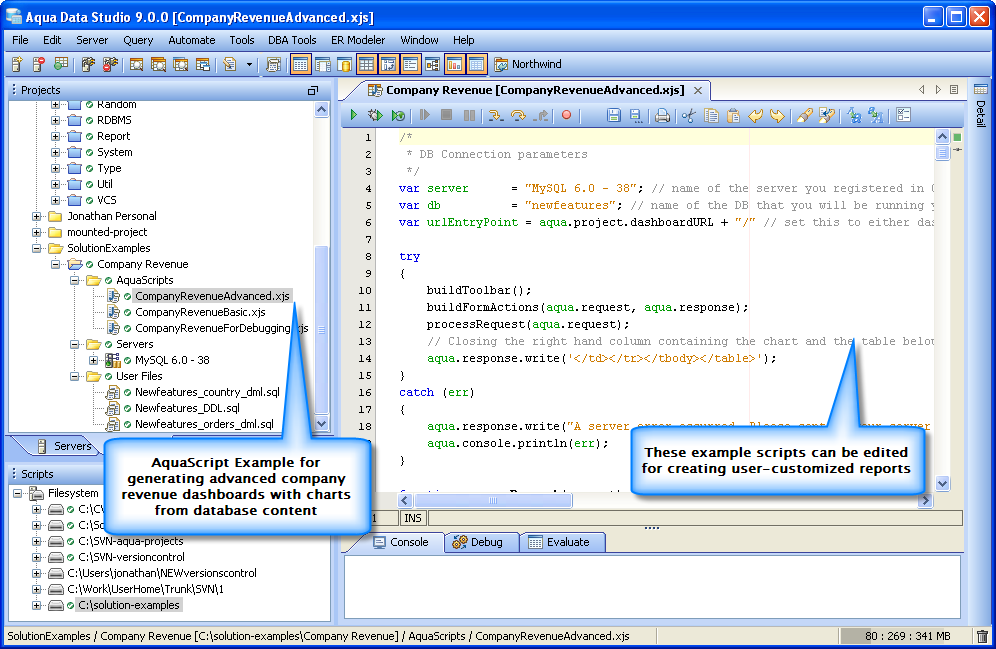The image size is (996, 649).
Task: Open Newfeatures_DDL.sql under User Files
Action: (187, 408)
